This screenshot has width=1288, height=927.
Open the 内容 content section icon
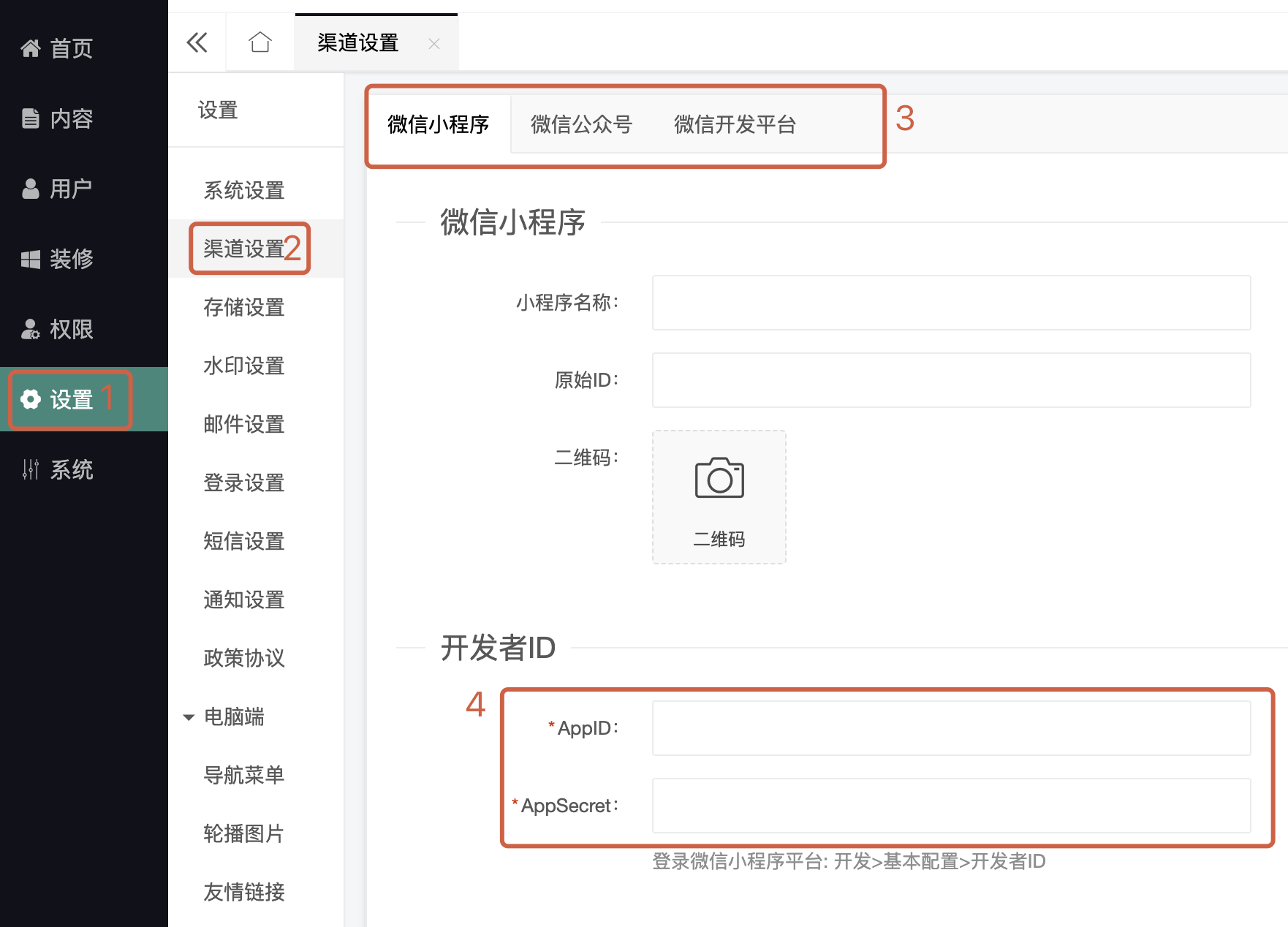31,118
